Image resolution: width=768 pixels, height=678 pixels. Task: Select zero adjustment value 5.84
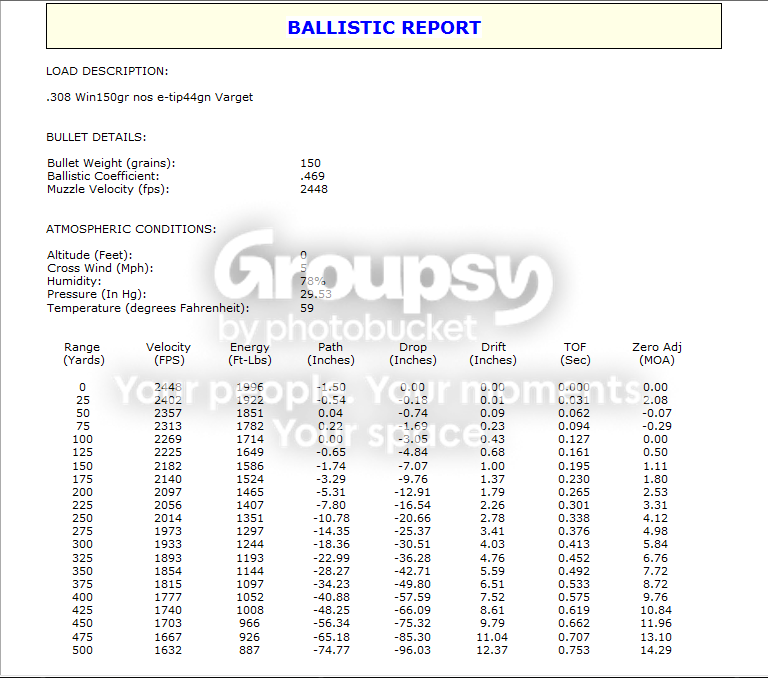pos(655,544)
